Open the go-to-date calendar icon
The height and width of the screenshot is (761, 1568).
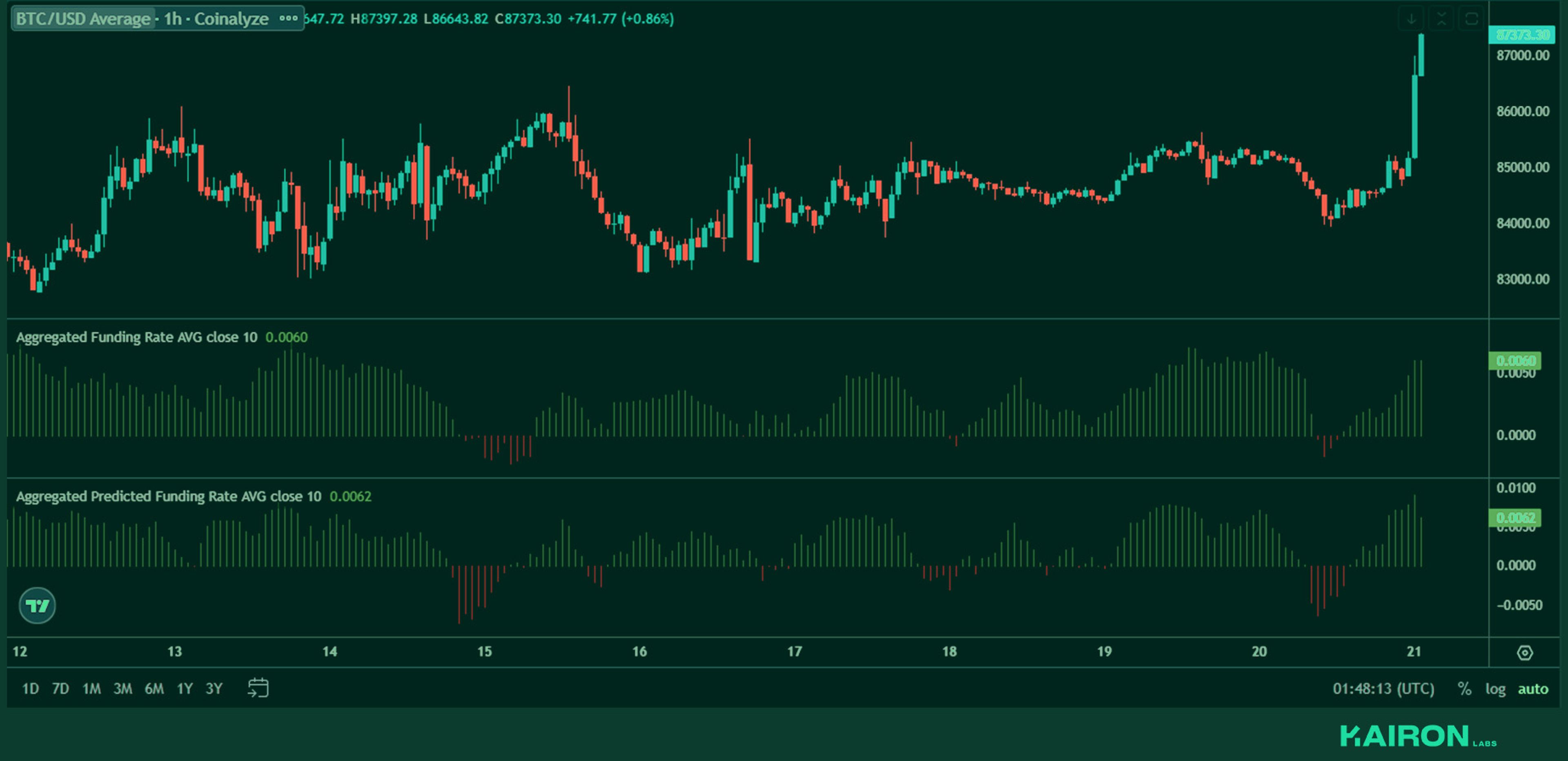[258, 688]
